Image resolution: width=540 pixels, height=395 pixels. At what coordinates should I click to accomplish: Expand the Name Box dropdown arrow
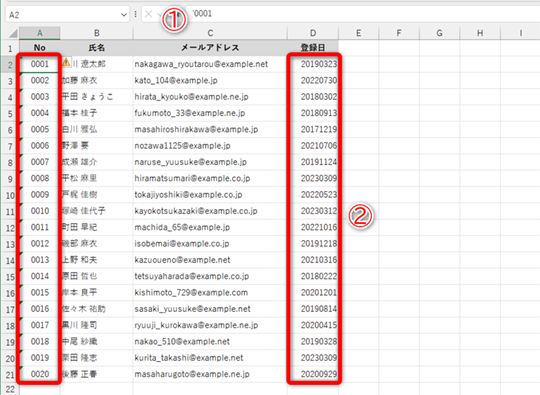pos(124,14)
